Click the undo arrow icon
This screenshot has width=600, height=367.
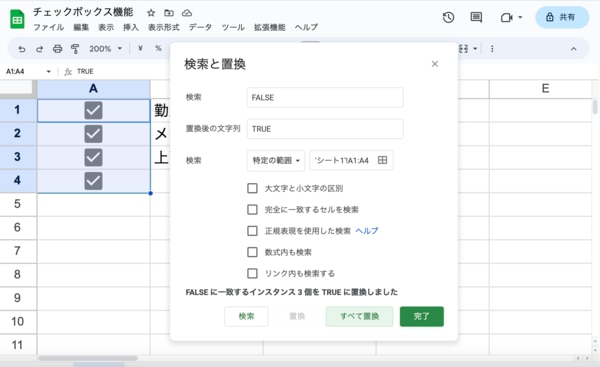(22, 49)
